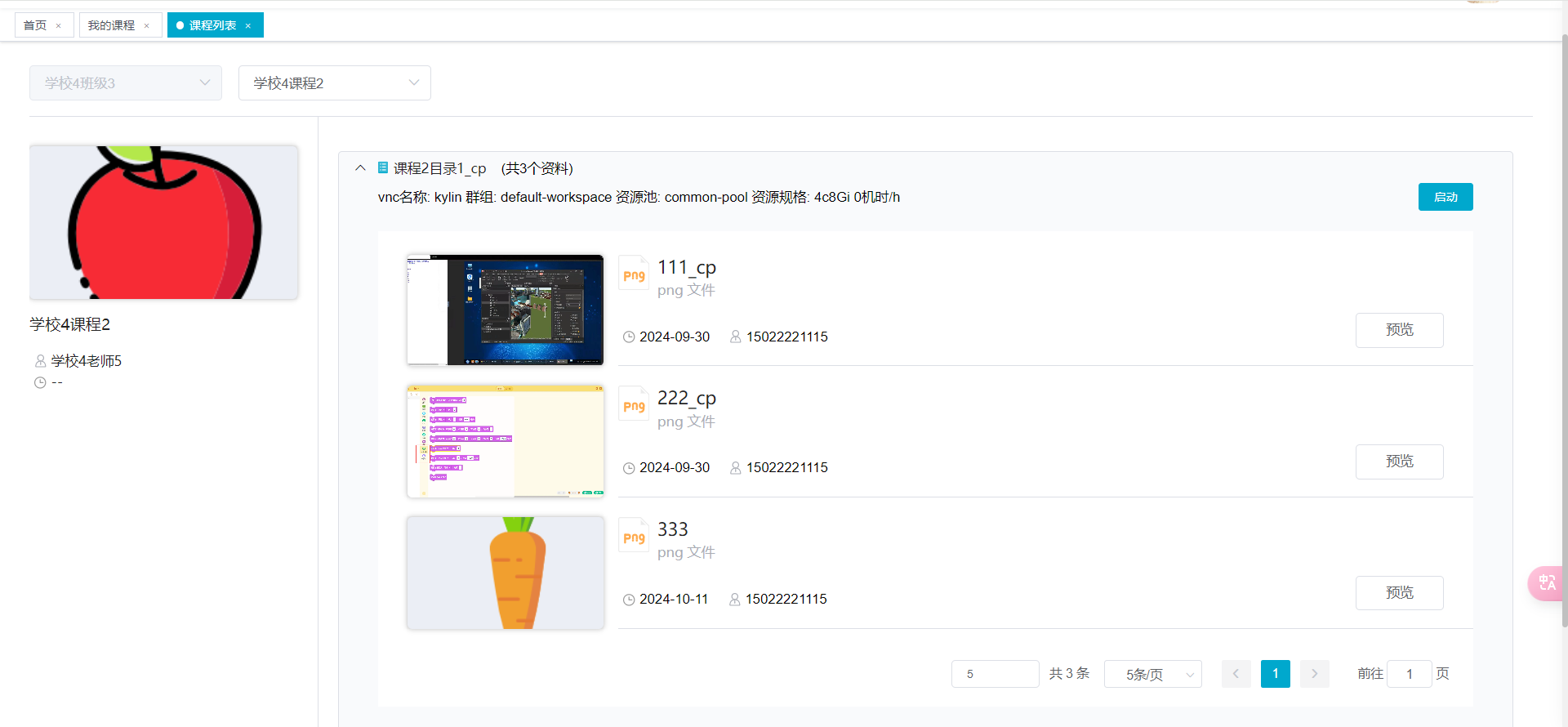
Task: Close the 课程列表 tab with its x icon
Action: point(248,26)
